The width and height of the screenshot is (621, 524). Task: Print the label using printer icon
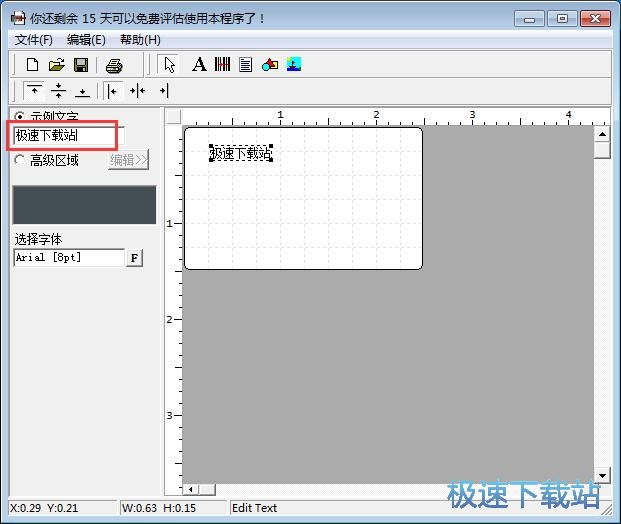point(114,65)
